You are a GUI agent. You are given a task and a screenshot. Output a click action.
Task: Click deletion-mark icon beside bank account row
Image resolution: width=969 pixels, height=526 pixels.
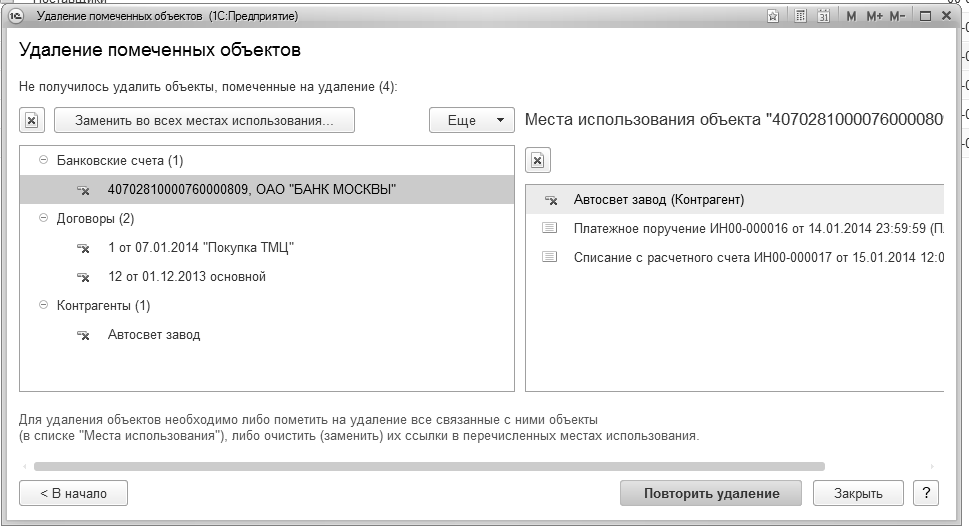83,190
